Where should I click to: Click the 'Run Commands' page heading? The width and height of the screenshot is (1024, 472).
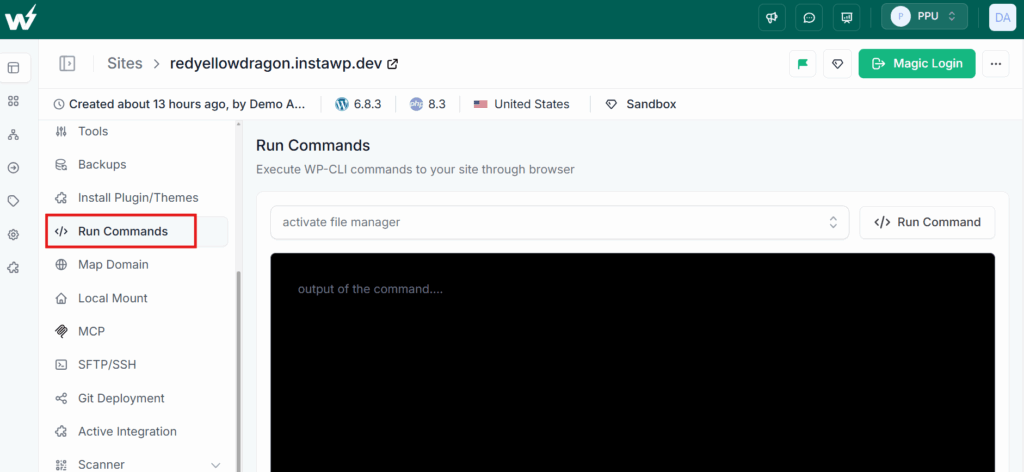[313, 145]
